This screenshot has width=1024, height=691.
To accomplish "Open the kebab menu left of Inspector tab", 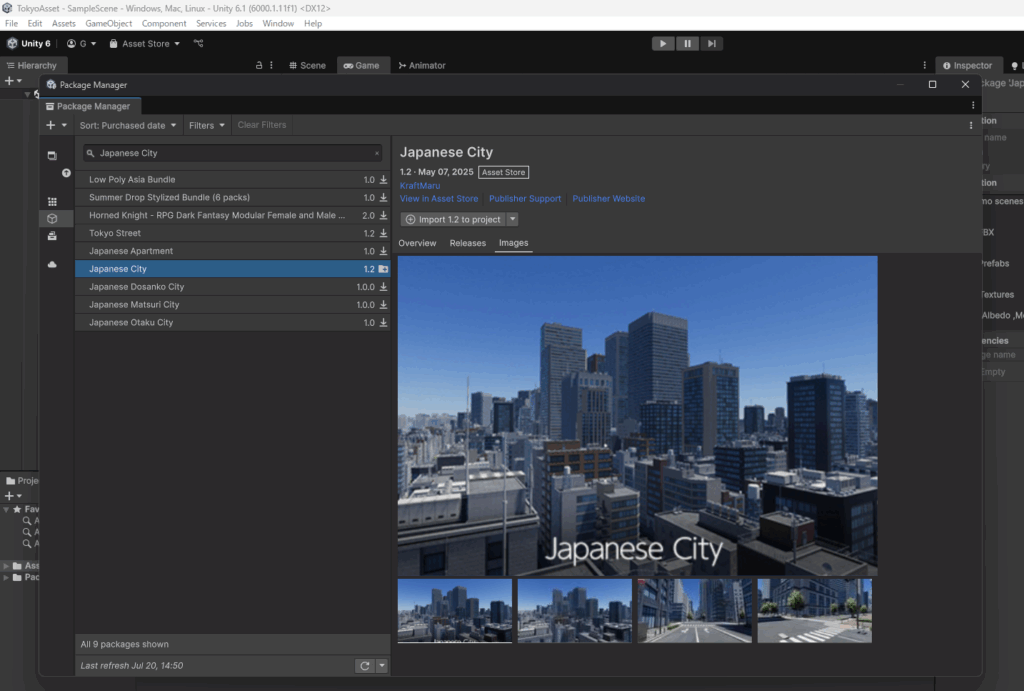I will tap(924, 65).
